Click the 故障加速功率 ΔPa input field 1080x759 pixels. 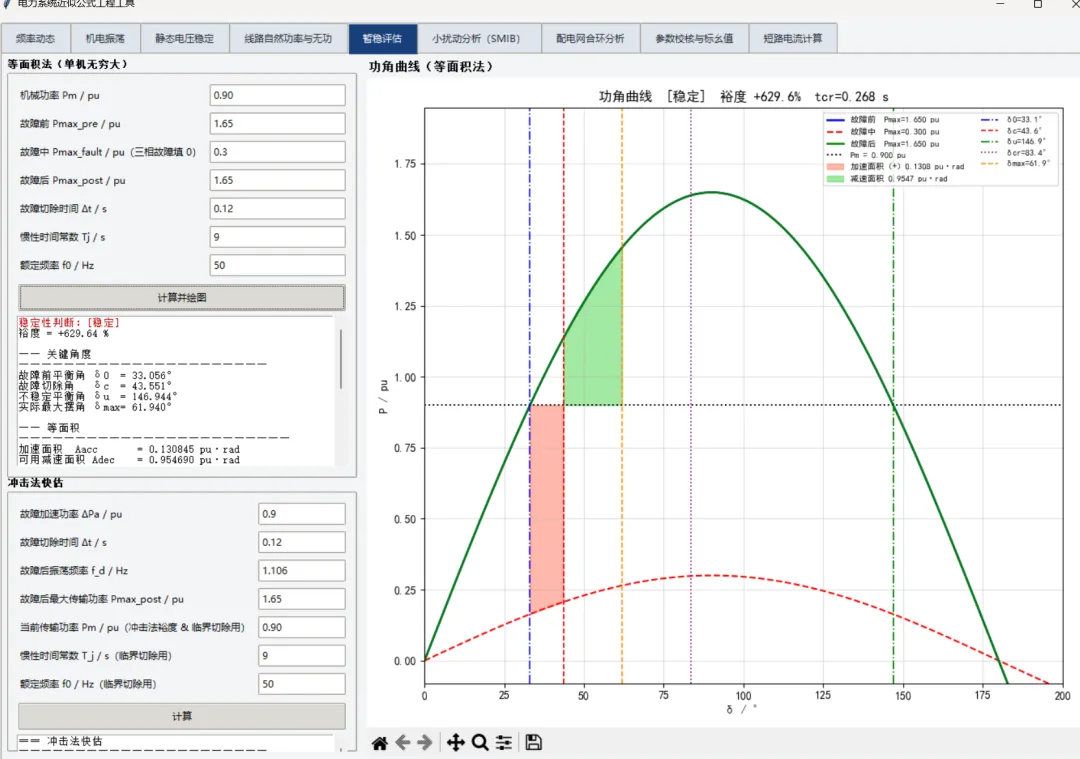coord(302,514)
